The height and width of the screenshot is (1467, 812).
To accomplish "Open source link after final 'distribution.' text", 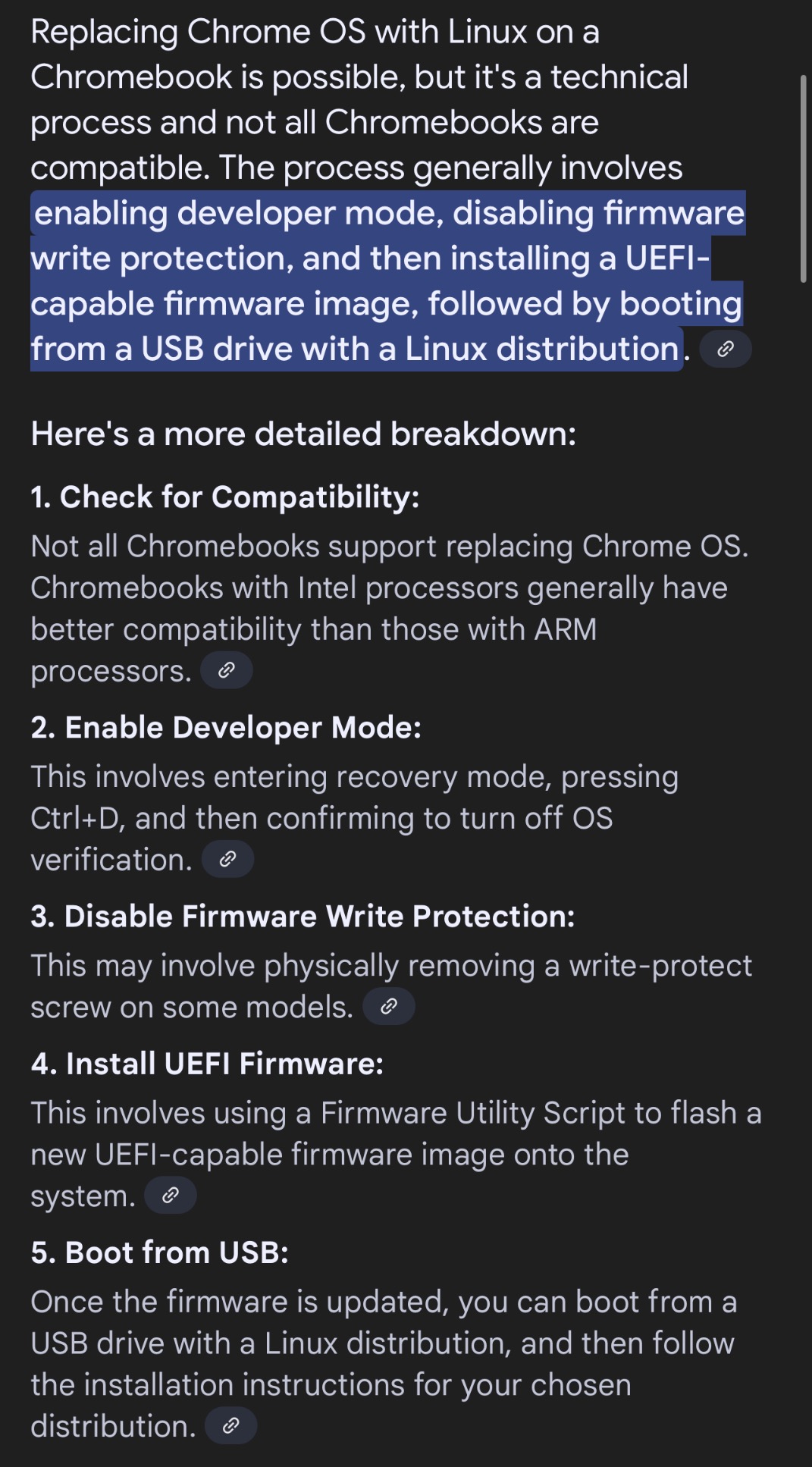I will pyautogui.click(x=230, y=1426).
